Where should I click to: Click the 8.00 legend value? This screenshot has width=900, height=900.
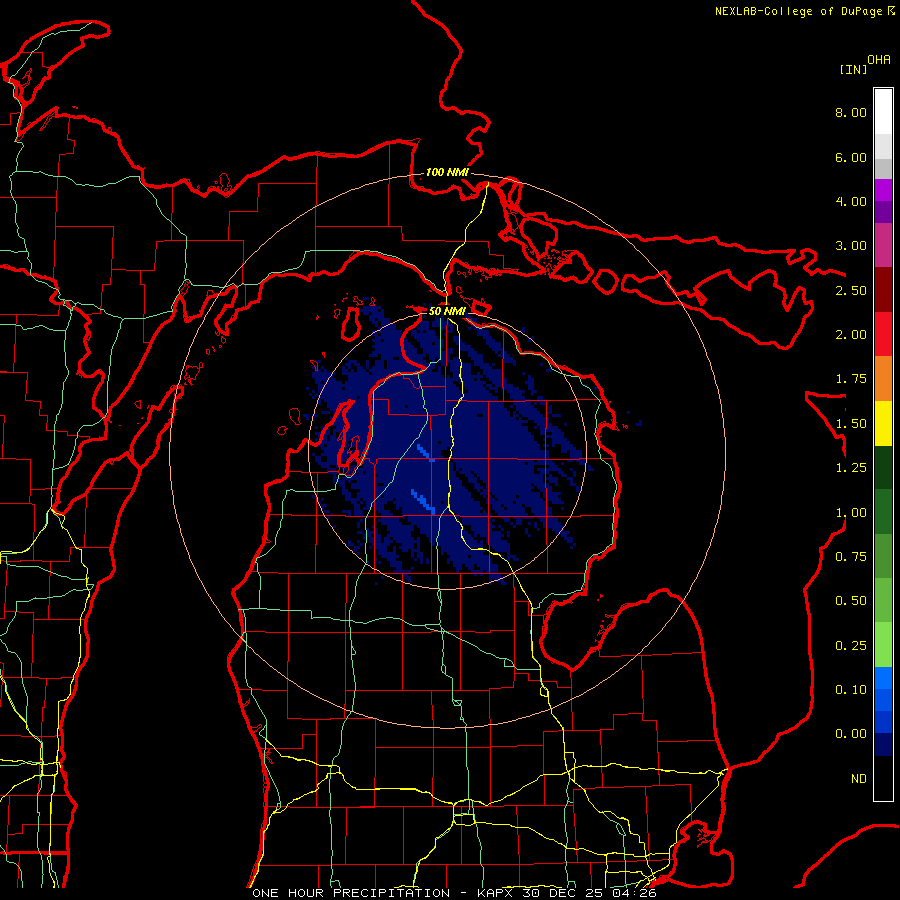tap(851, 112)
